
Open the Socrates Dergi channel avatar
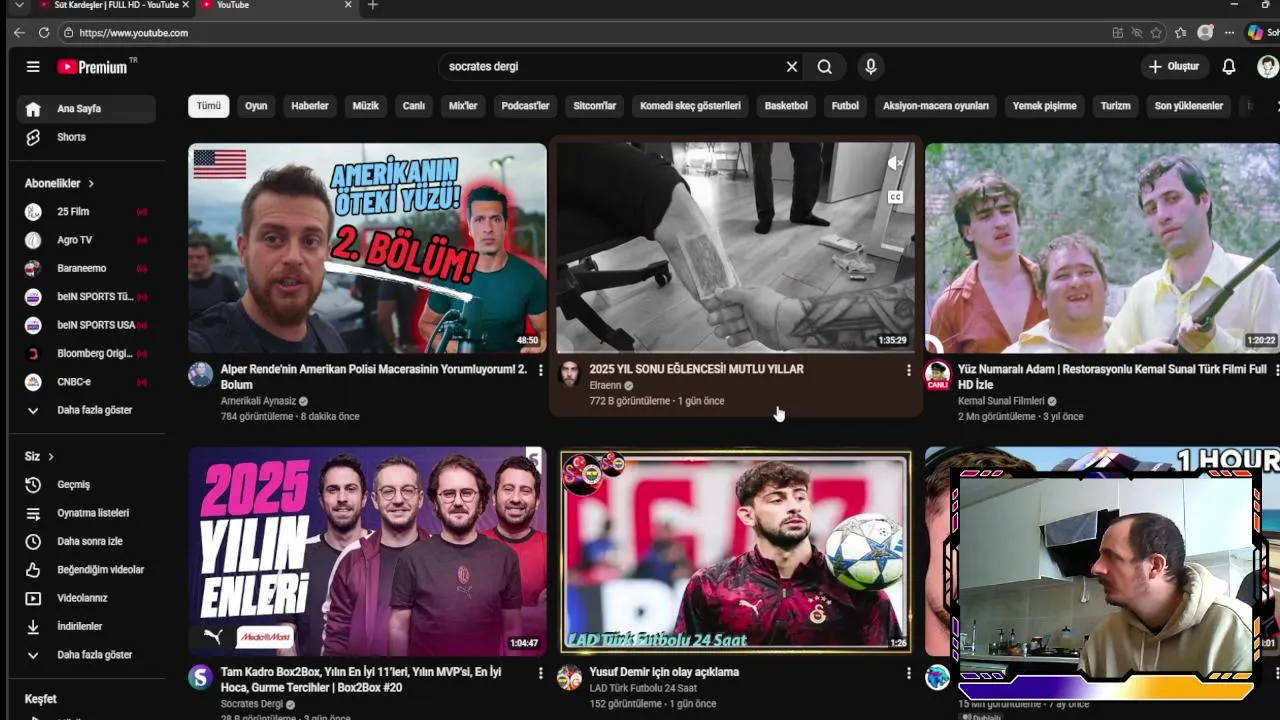201,678
